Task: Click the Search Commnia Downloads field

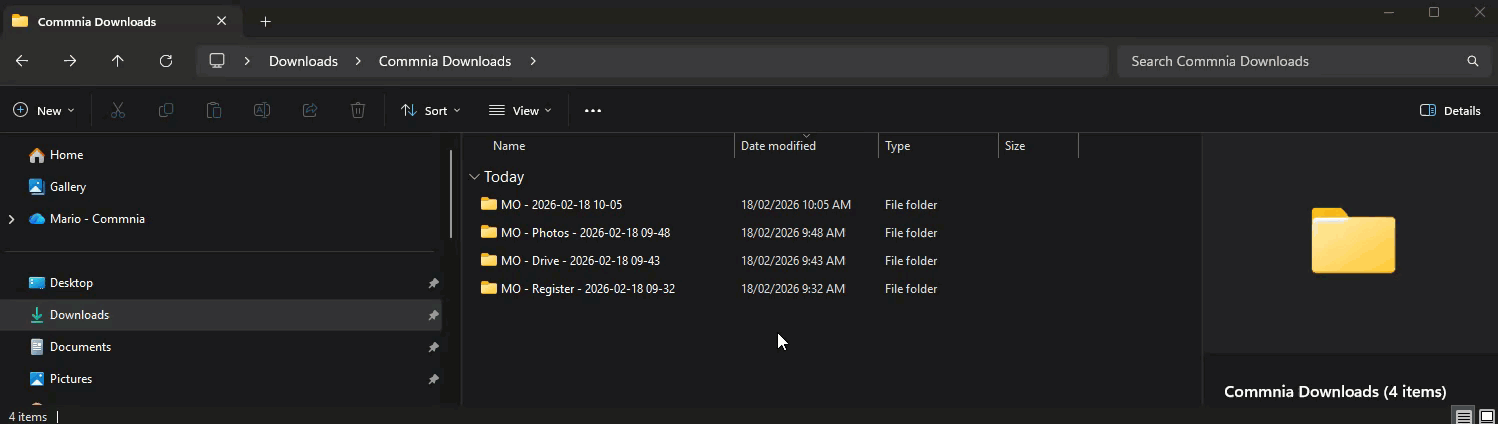Action: click(1290, 61)
